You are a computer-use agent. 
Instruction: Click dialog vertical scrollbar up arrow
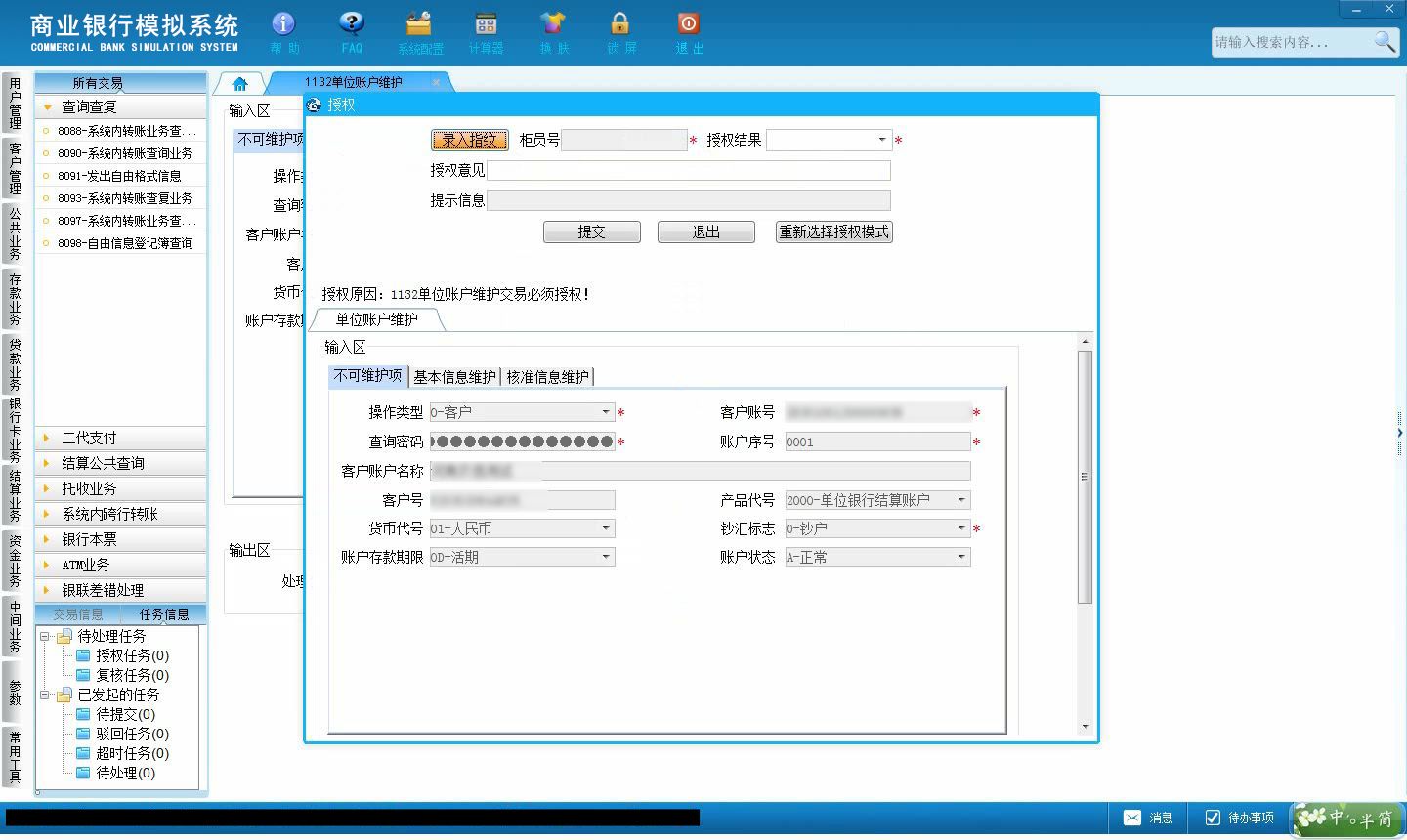[1085, 341]
